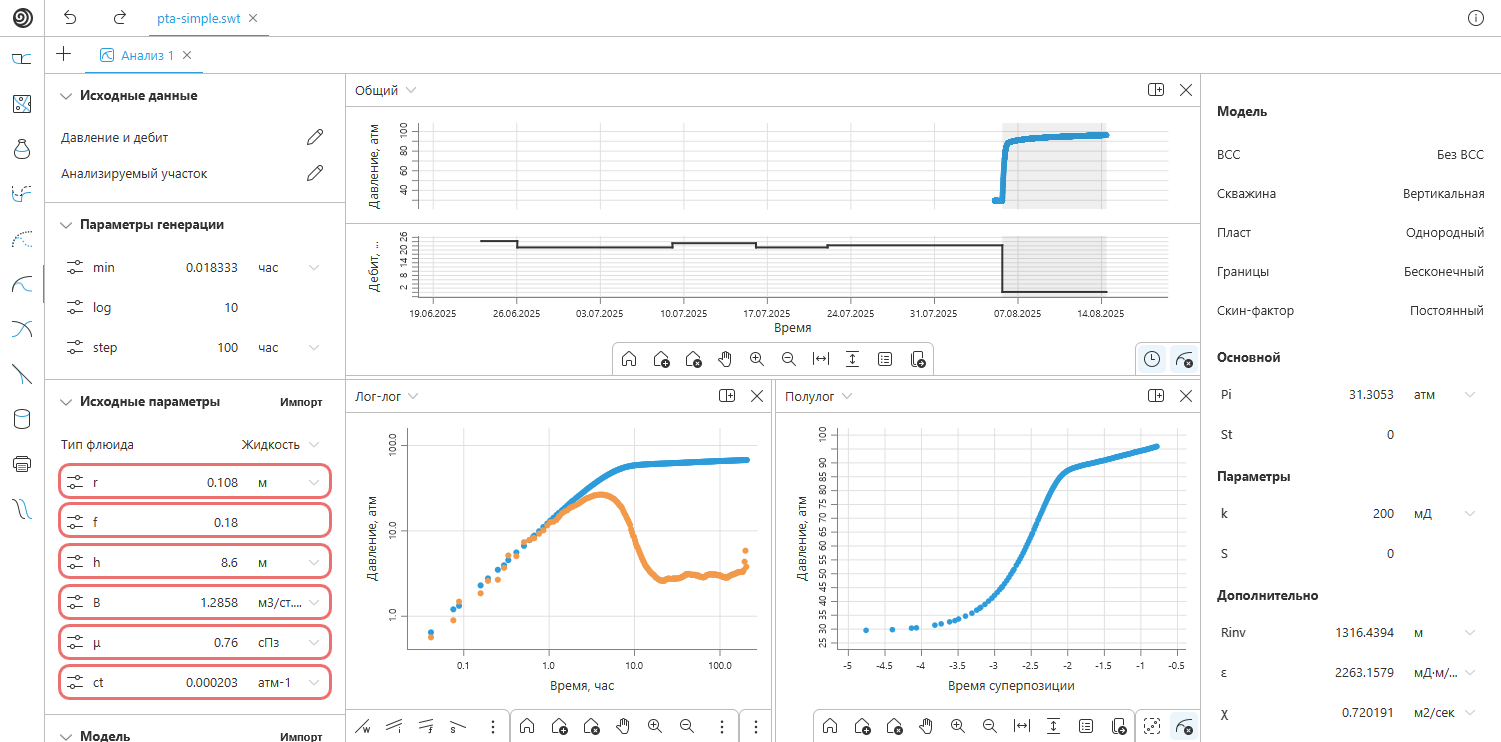Image resolution: width=1501 pixels, height=742 pixels.
Task: Collapse the Исходные данные section
Action: 66,96
